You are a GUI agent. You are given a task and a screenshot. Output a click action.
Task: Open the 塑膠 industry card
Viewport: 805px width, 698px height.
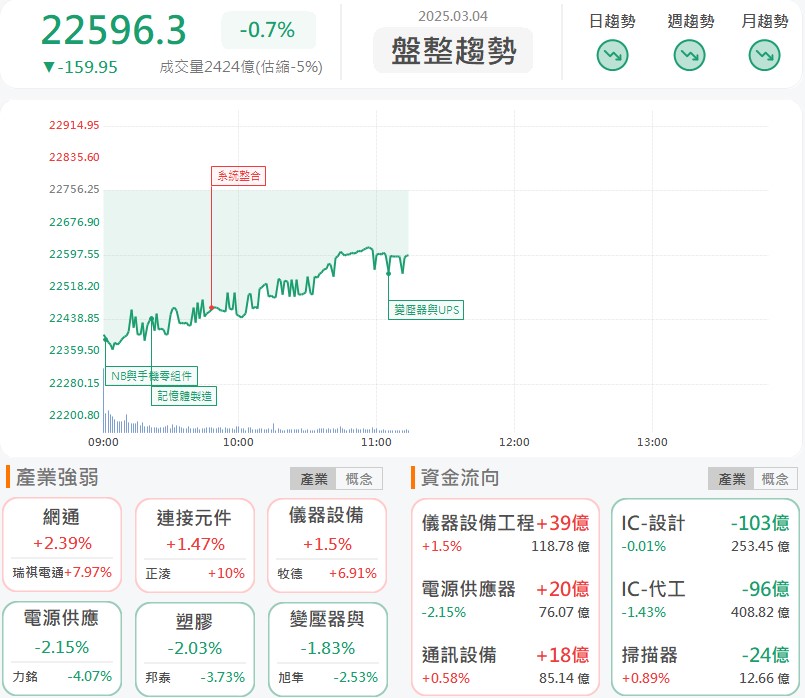click(x=195, y=649)
